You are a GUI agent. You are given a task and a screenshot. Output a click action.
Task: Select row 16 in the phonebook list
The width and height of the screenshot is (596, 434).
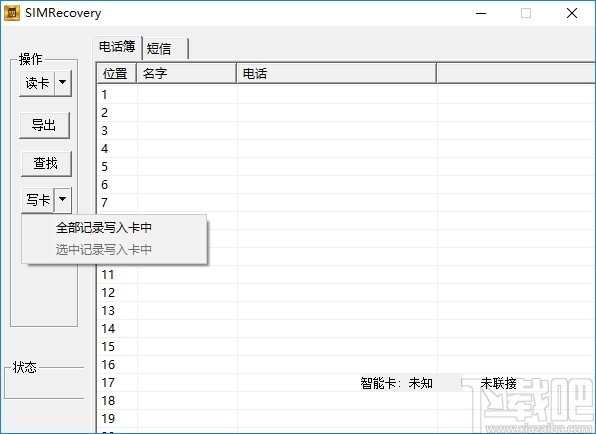pos(346,364)
